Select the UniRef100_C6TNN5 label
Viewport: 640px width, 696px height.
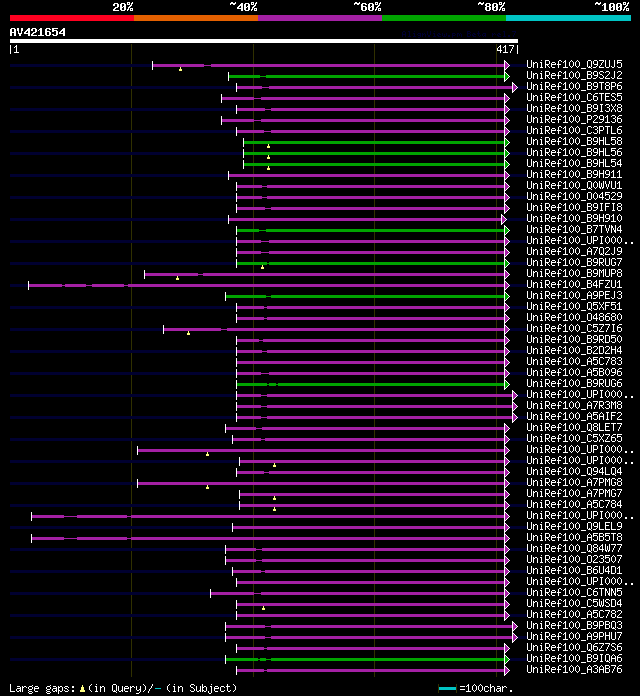tap(574, 592)
